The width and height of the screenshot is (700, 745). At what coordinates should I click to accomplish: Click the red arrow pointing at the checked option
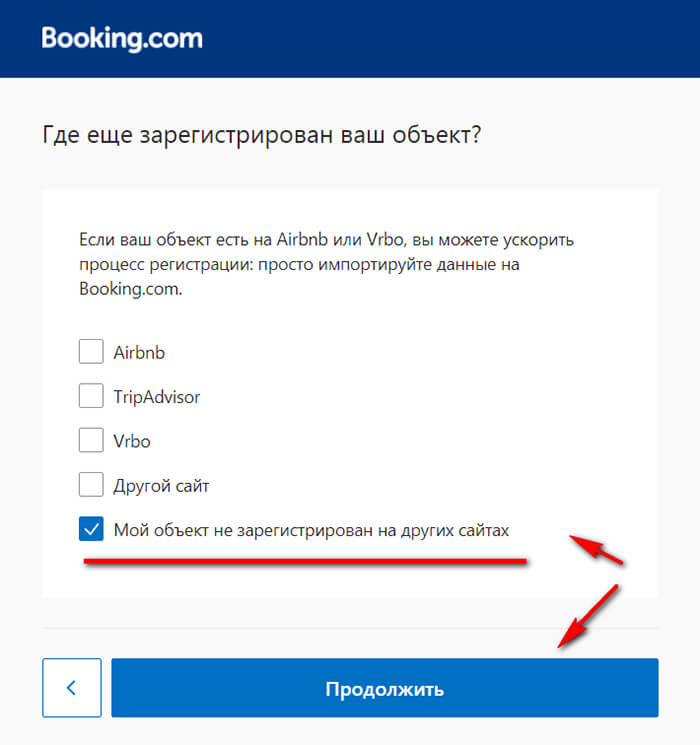(x=597, y=550)
